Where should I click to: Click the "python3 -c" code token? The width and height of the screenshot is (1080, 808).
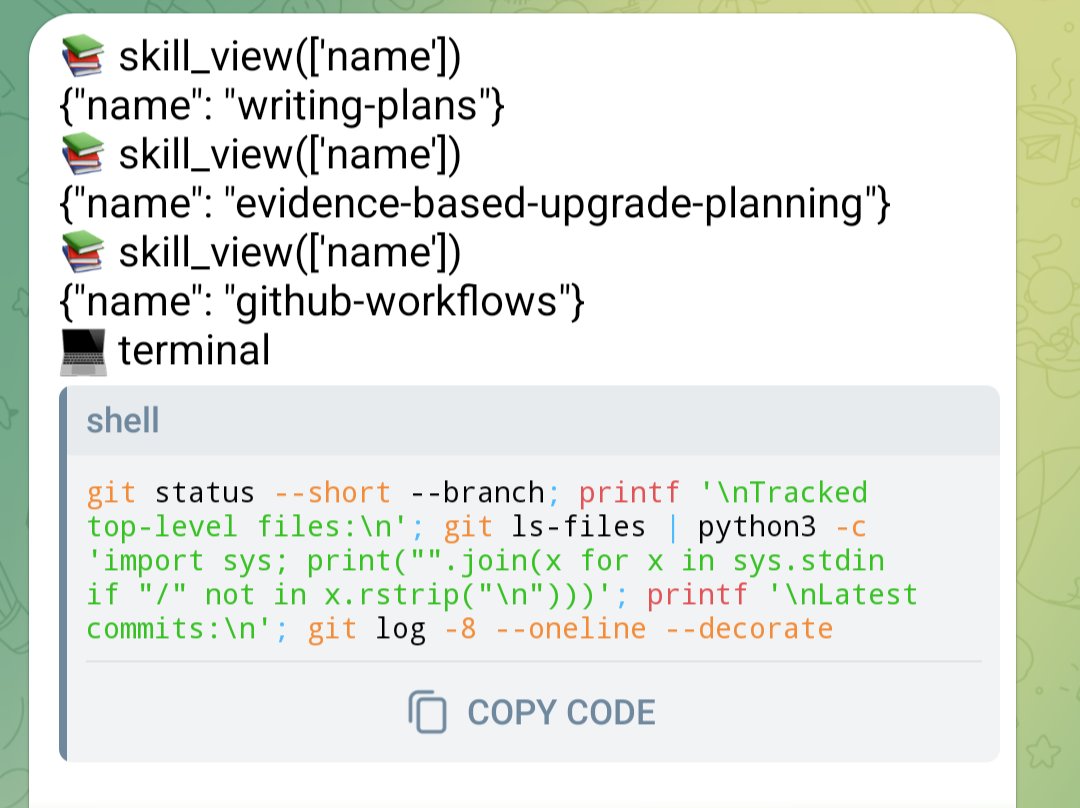coord(782,528)
